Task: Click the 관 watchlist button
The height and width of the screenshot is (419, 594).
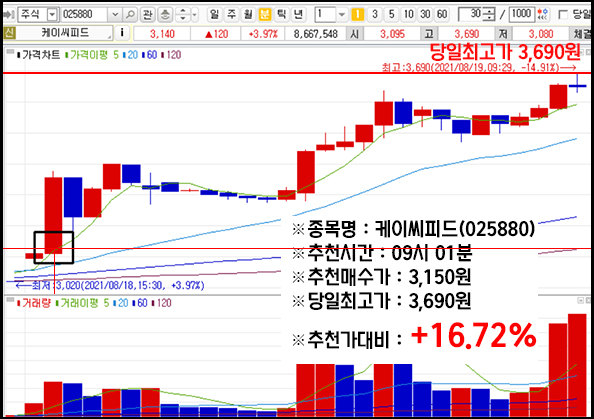Action: 147,15
